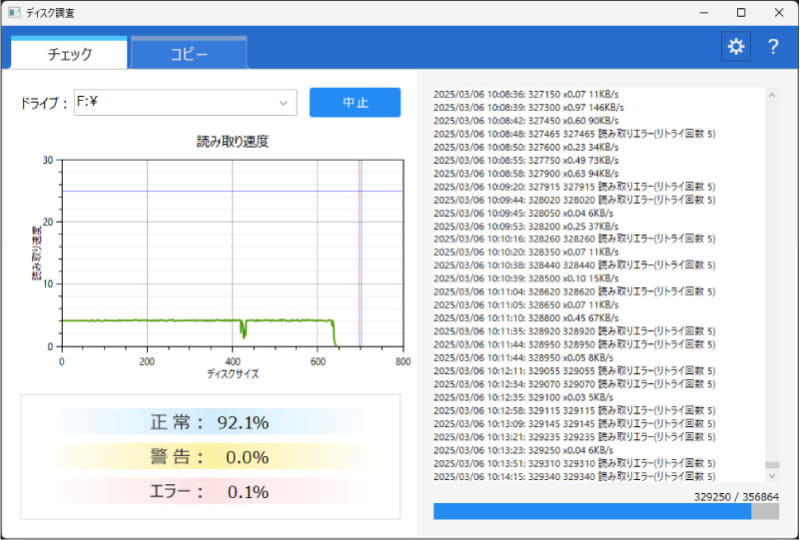Select log line 10:11:04: 328620 読み取りエラー
Viewport: 800px width, 540px height.
click(574, 292)
